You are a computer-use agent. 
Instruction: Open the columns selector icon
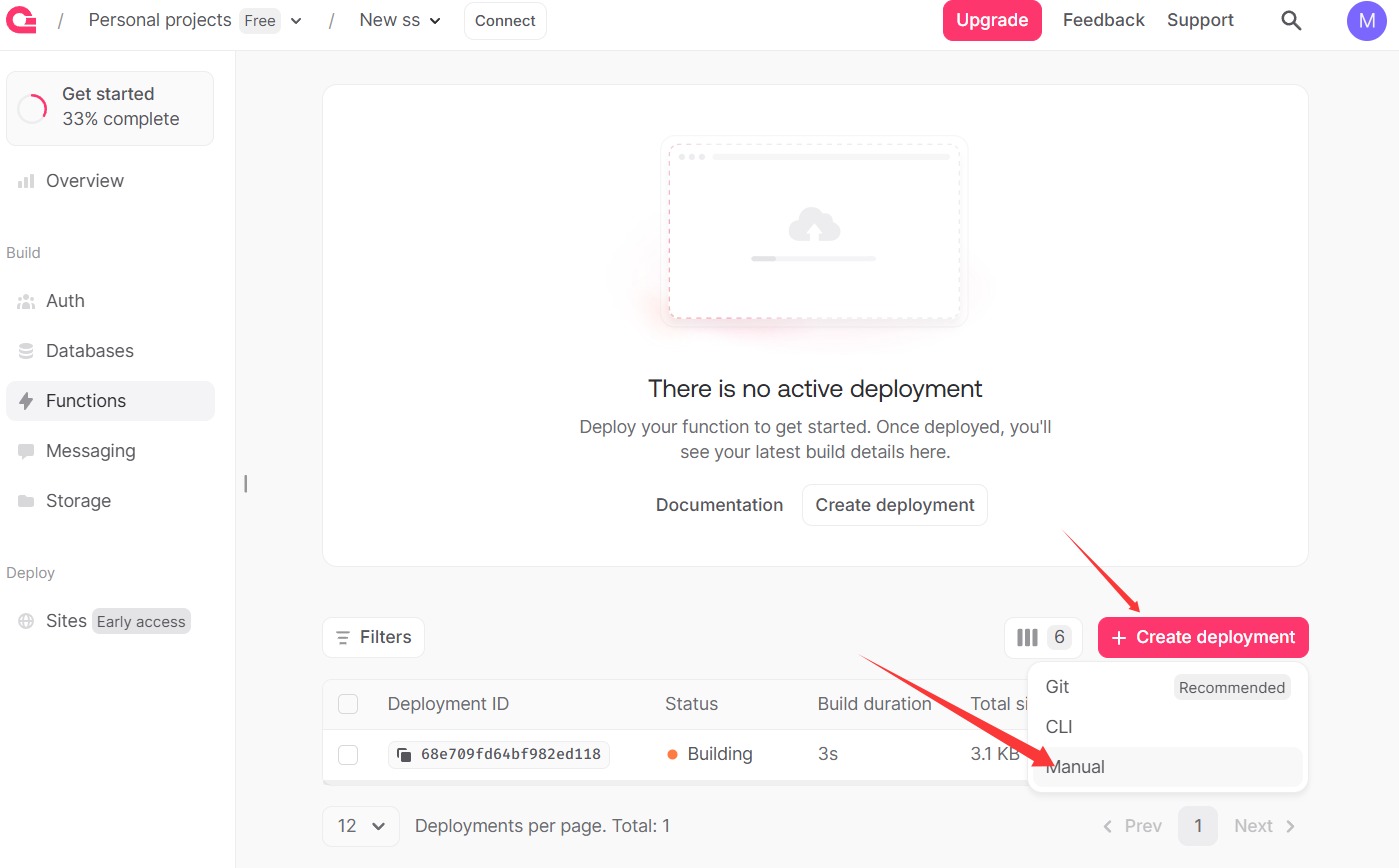pyautogui.click(x=1027, y=637)
